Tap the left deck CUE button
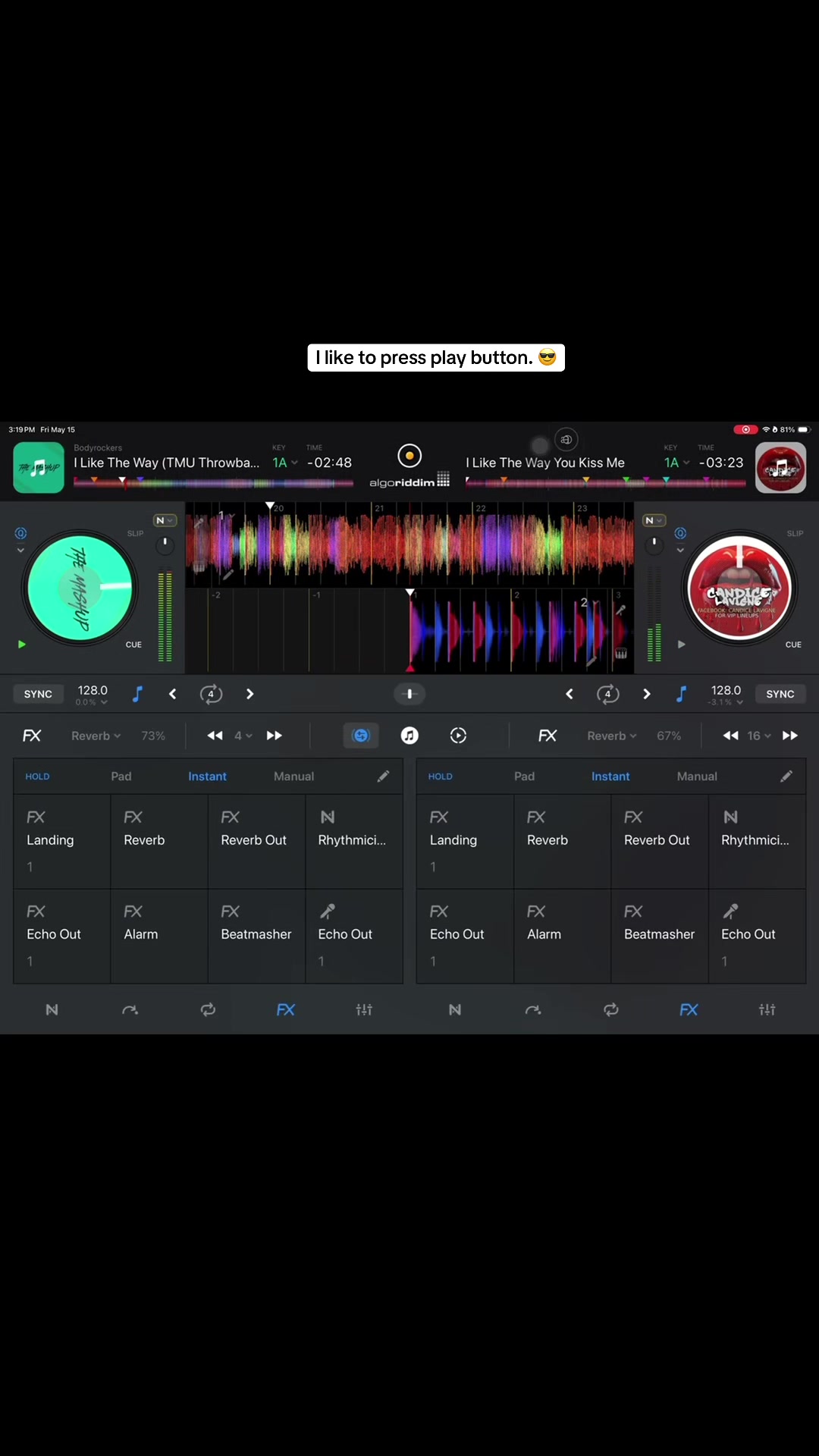Screen dimensions: 819x1456 pyautogui.click(x=133, y=645)
